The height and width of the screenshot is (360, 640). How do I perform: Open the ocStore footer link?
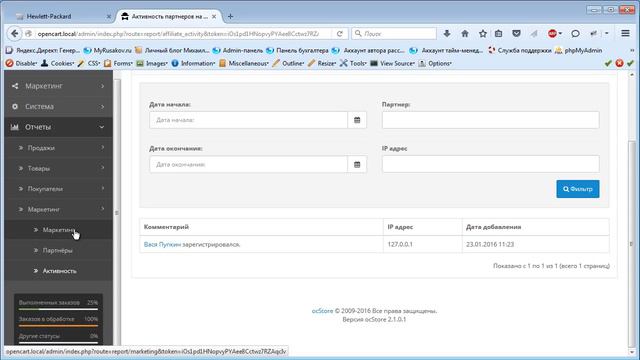[322, 311]
